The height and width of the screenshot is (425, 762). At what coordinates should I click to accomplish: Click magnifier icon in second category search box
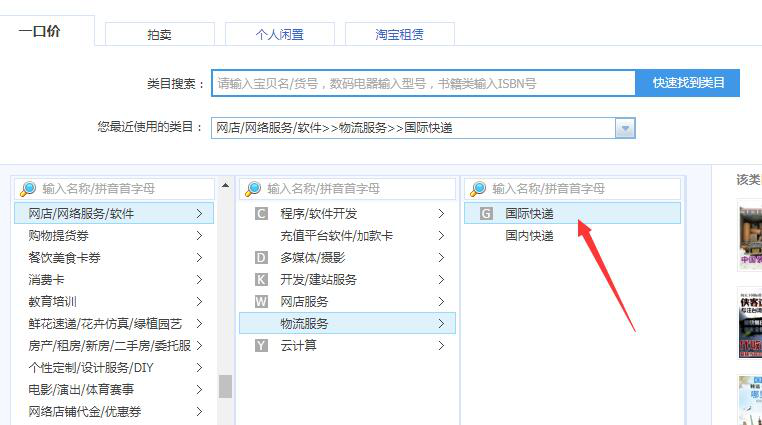coord(253,189)
